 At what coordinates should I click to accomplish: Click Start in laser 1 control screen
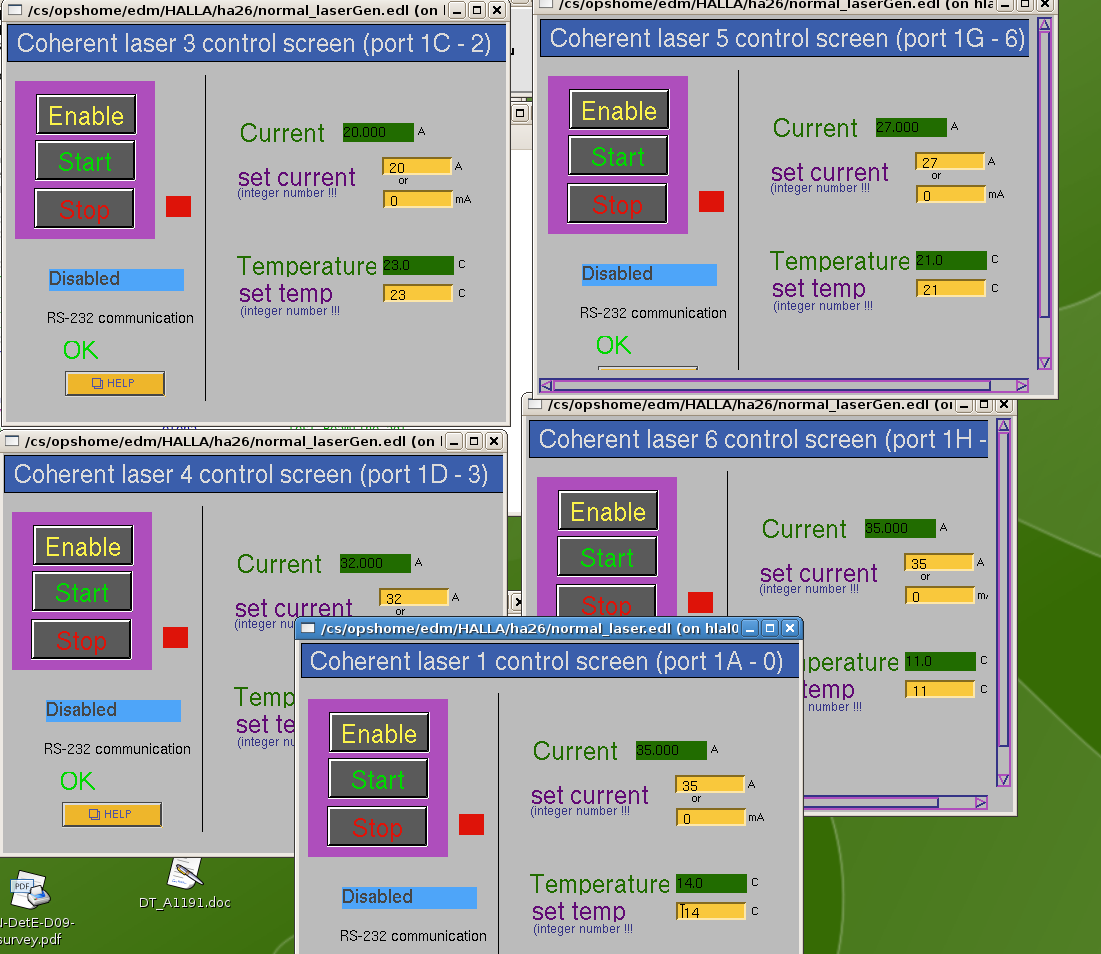tap(378, 779)
